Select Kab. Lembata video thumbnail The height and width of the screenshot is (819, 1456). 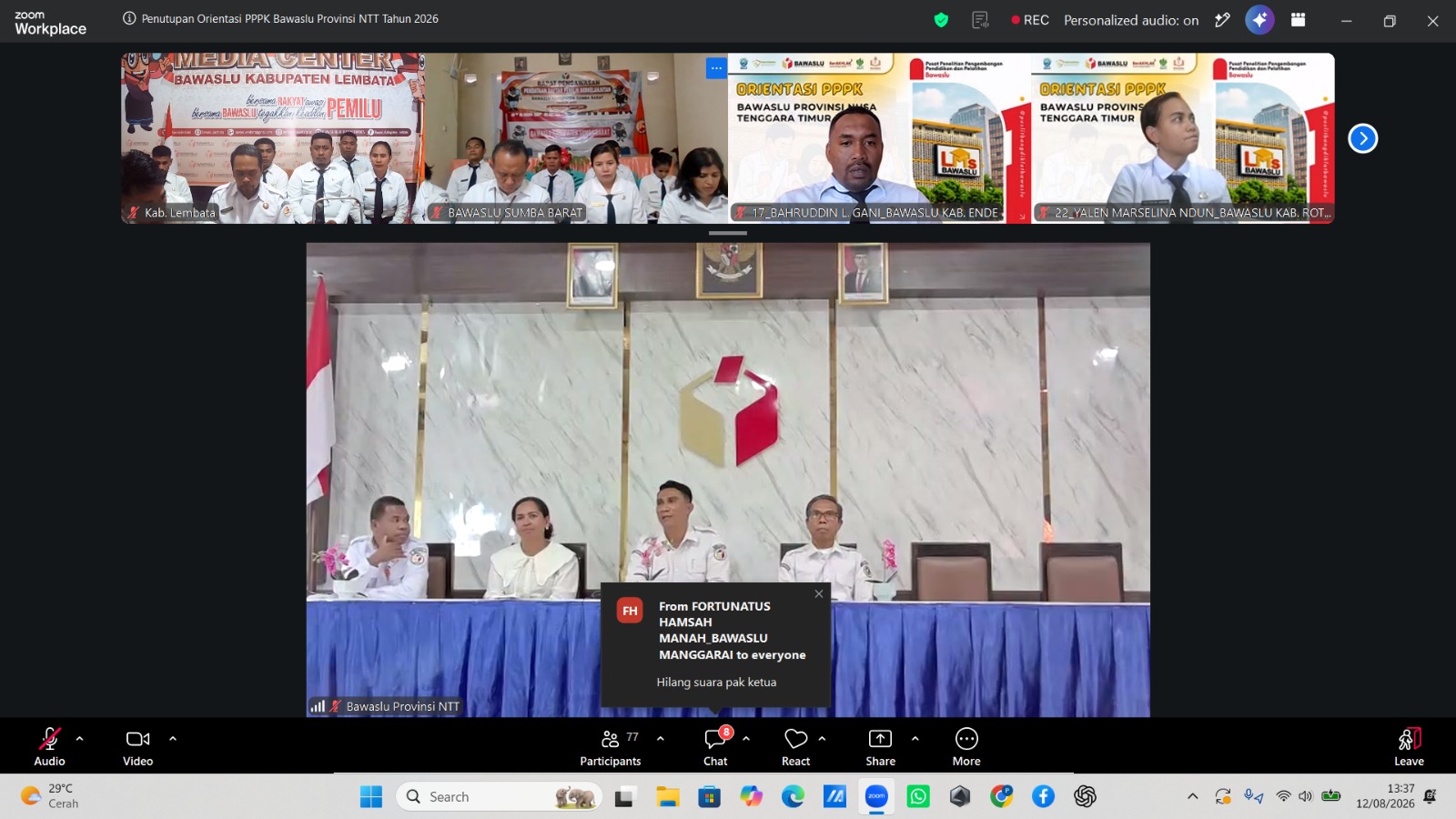click(x=273, y=138)
